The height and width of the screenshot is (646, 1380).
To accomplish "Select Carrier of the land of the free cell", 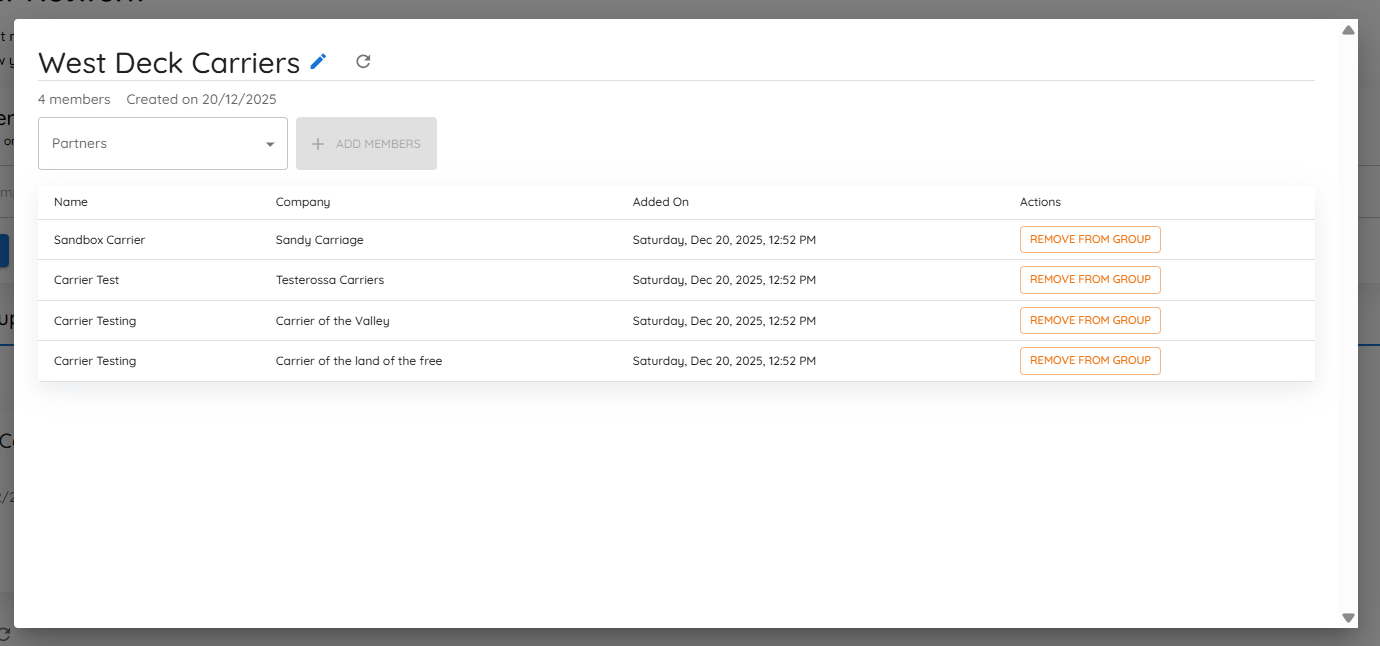I will tap(359, 361).
